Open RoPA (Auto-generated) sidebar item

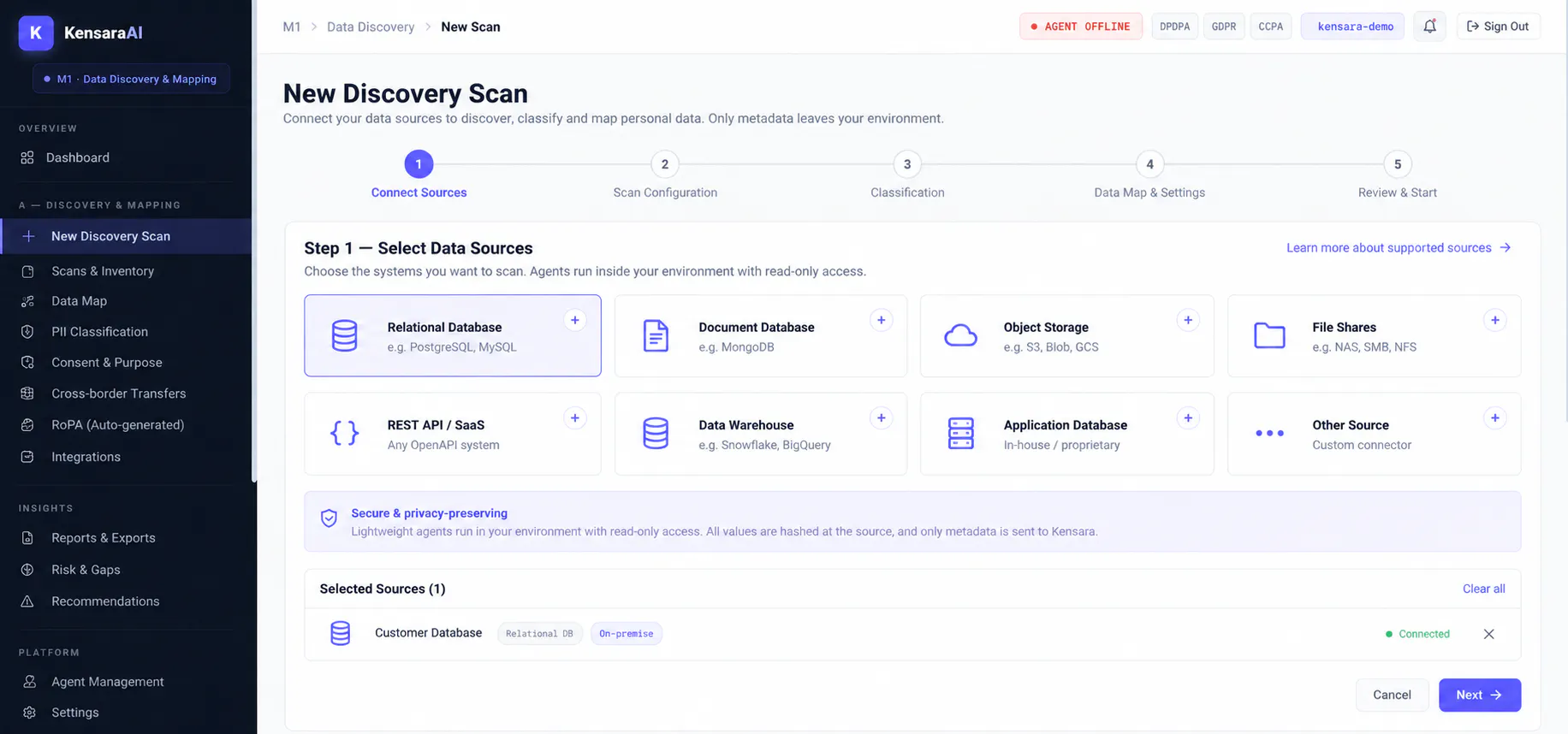pyautogui.click(x=127, y=424)
